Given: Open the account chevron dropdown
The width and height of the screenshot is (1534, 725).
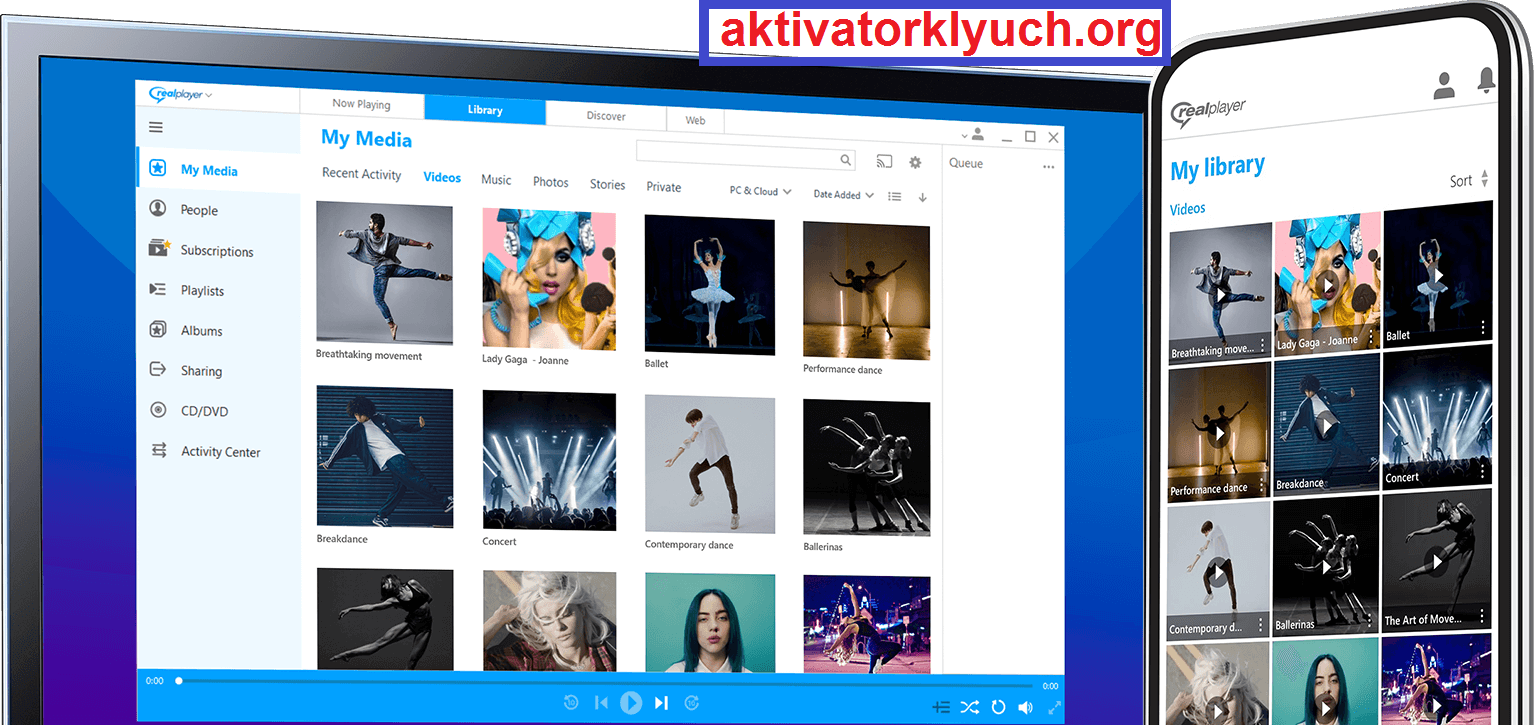Looking at the screenshot, I should [965, 135].
